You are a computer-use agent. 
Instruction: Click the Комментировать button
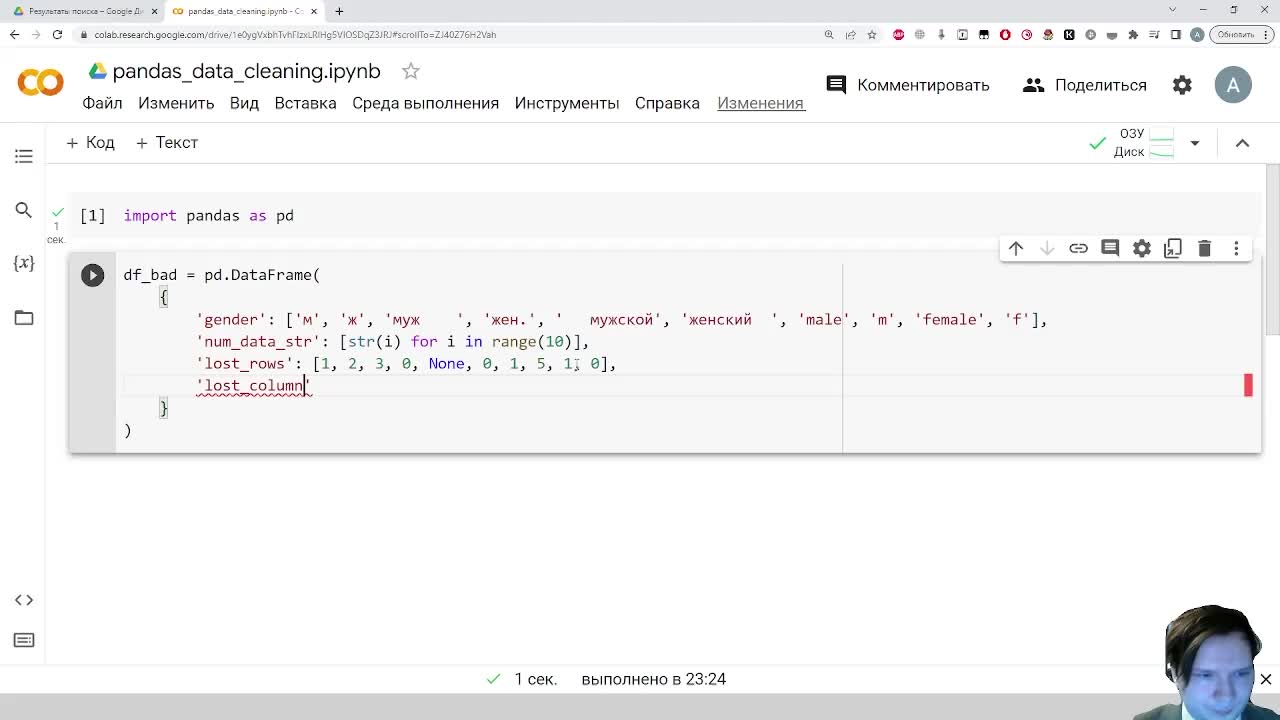908,85
